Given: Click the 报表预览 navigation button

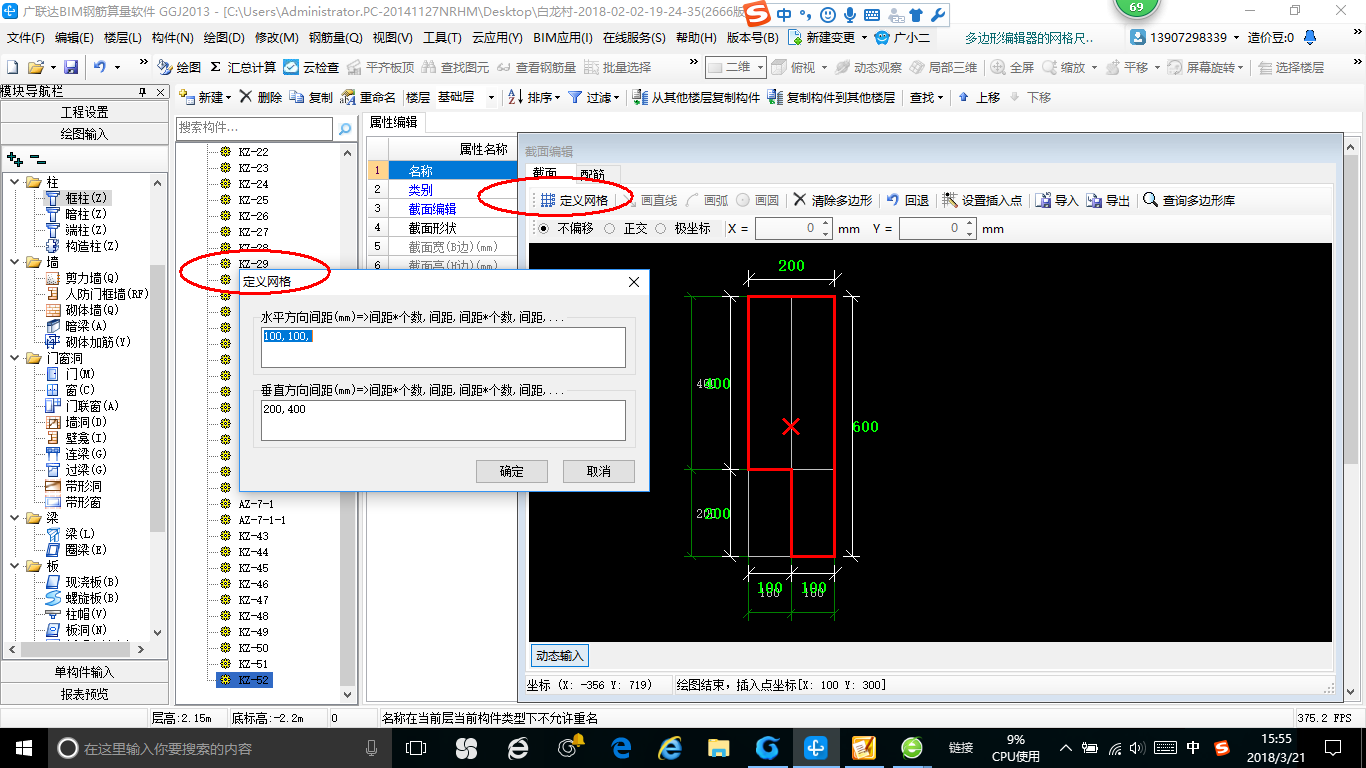Looking at the screenshot, I should [x=85, y=693].
